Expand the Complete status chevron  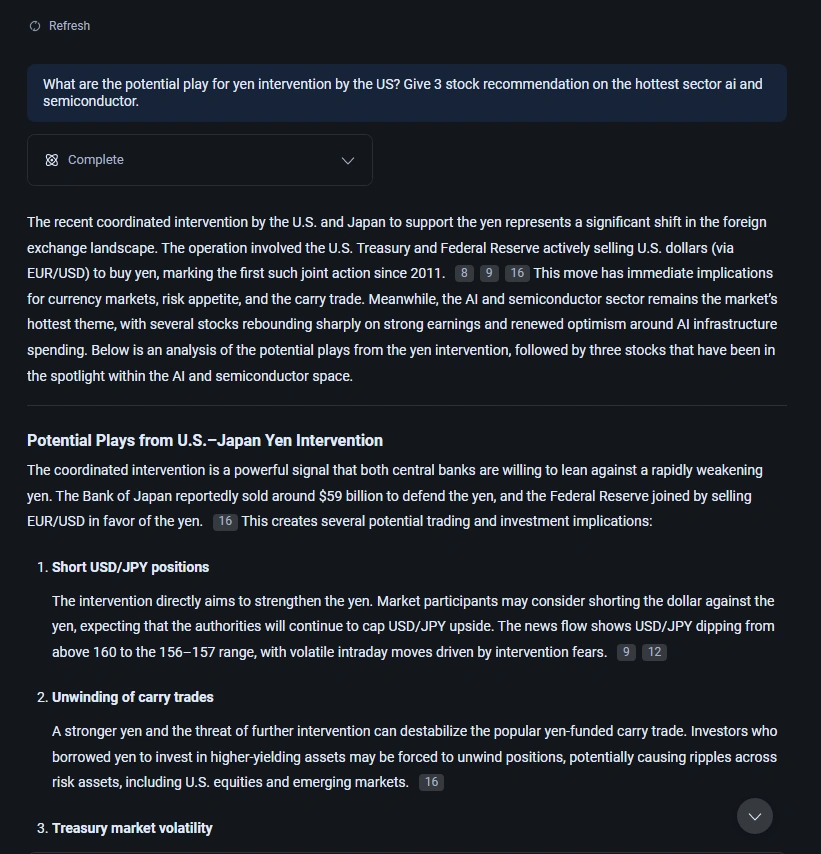click(348, 161)
